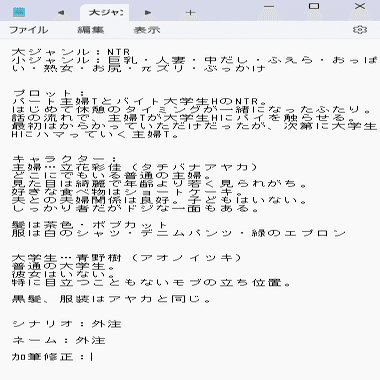This screenshot has width=380, height=380.
Task: Click the 'プロット：' heading line
Action: [49, 93]
